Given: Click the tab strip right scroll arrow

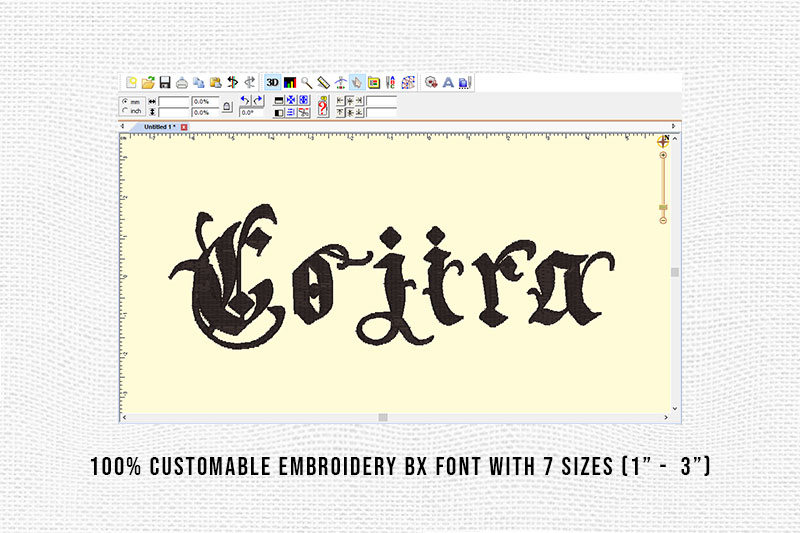Looking at the screenshot, I should click(x=673, y=126).
